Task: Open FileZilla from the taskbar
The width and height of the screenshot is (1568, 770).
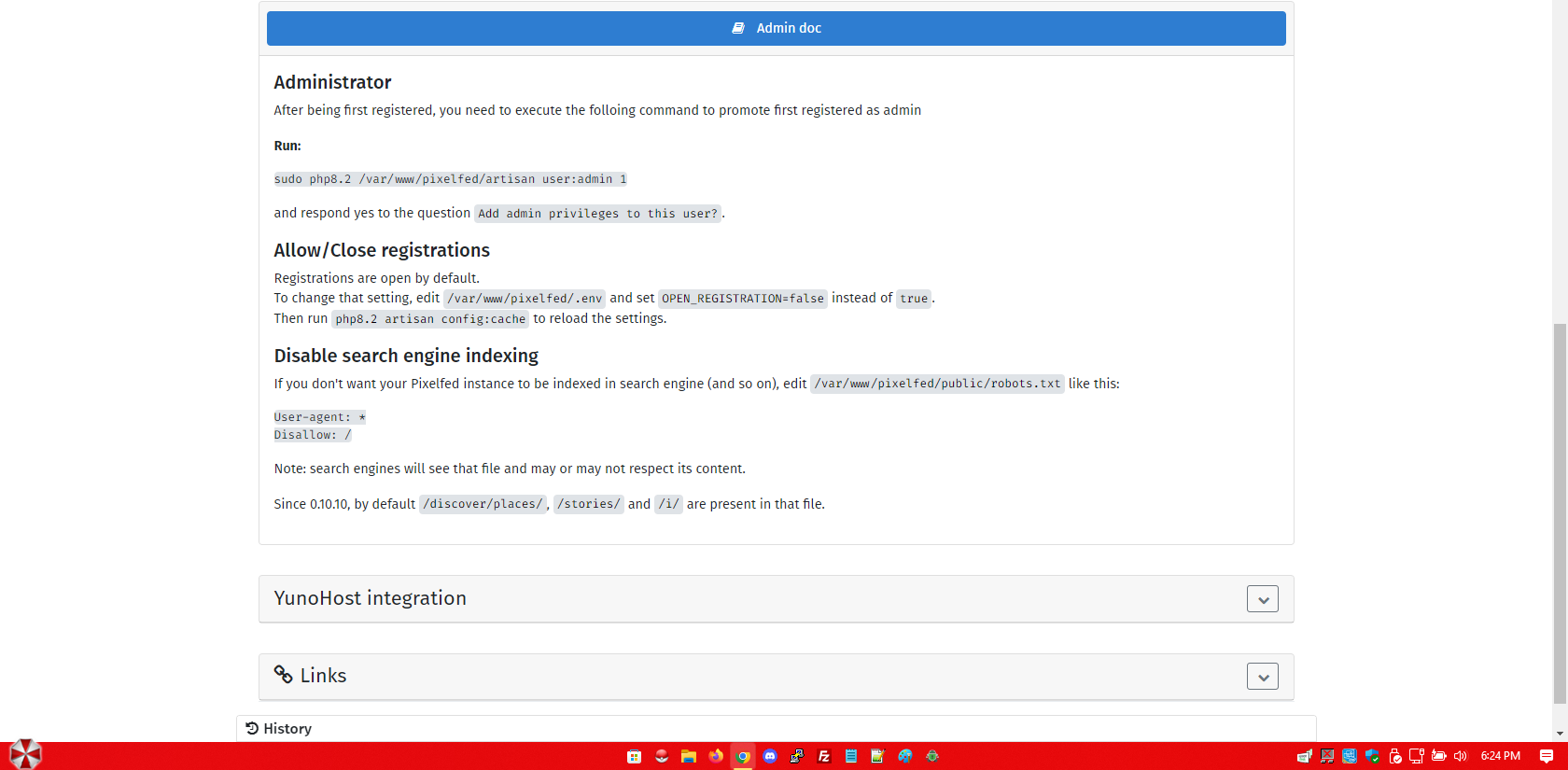Action: [x=824, y=756]
